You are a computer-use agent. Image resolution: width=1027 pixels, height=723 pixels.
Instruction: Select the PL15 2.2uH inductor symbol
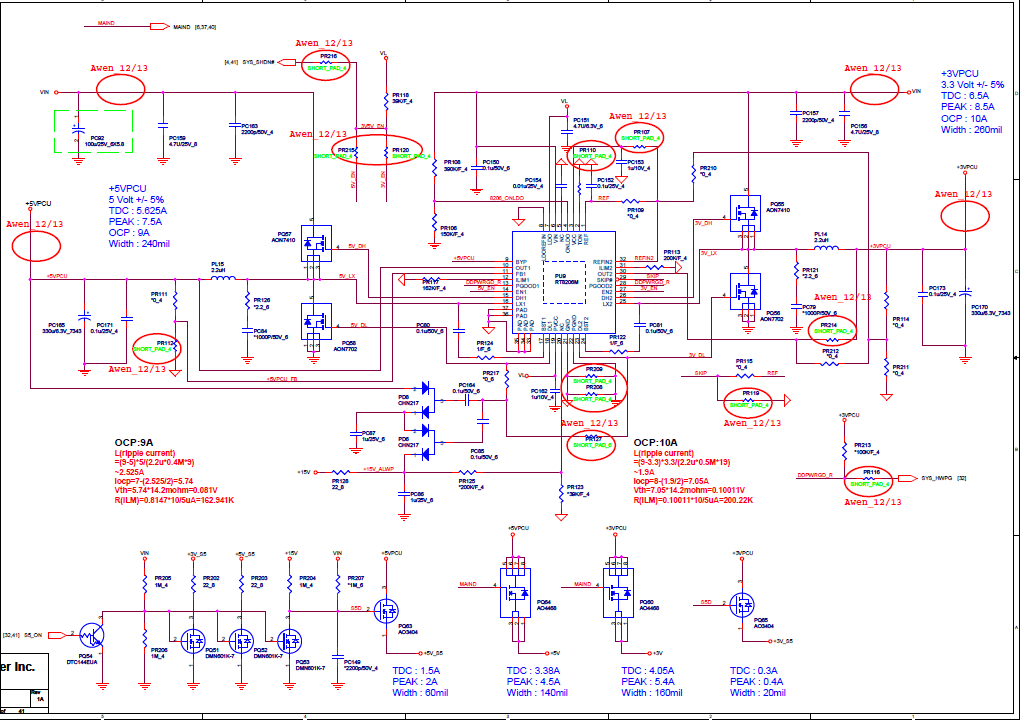223,278
